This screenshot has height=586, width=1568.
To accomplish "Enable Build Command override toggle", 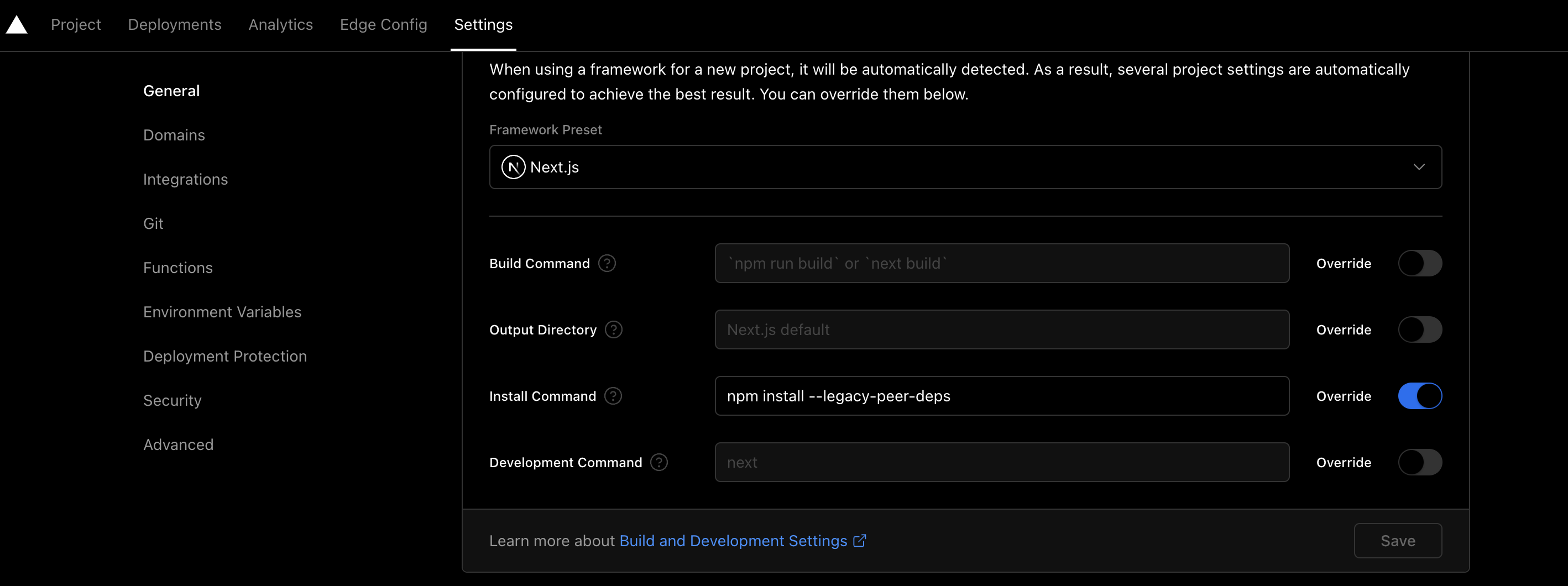I will pyautogui.click(x=1419, y=263).
